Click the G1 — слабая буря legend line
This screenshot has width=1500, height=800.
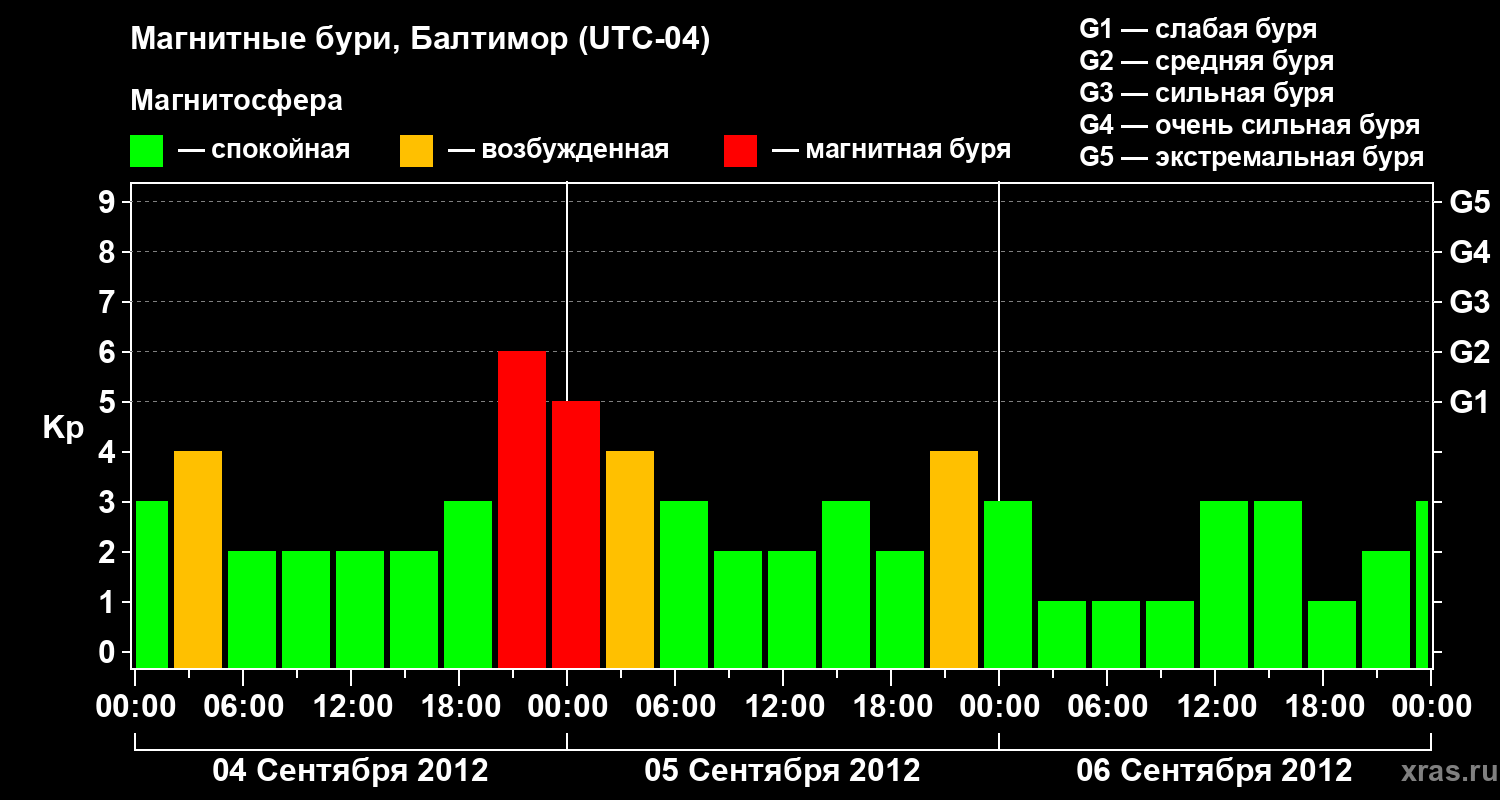pos(1198,29)
